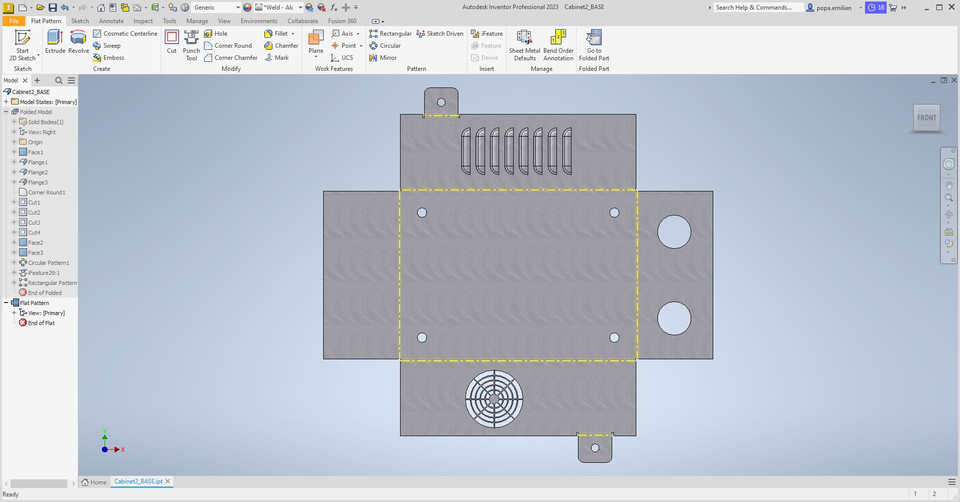The image size is (960, 502).
Task: Search the model browser
Action: pos(59,80)
